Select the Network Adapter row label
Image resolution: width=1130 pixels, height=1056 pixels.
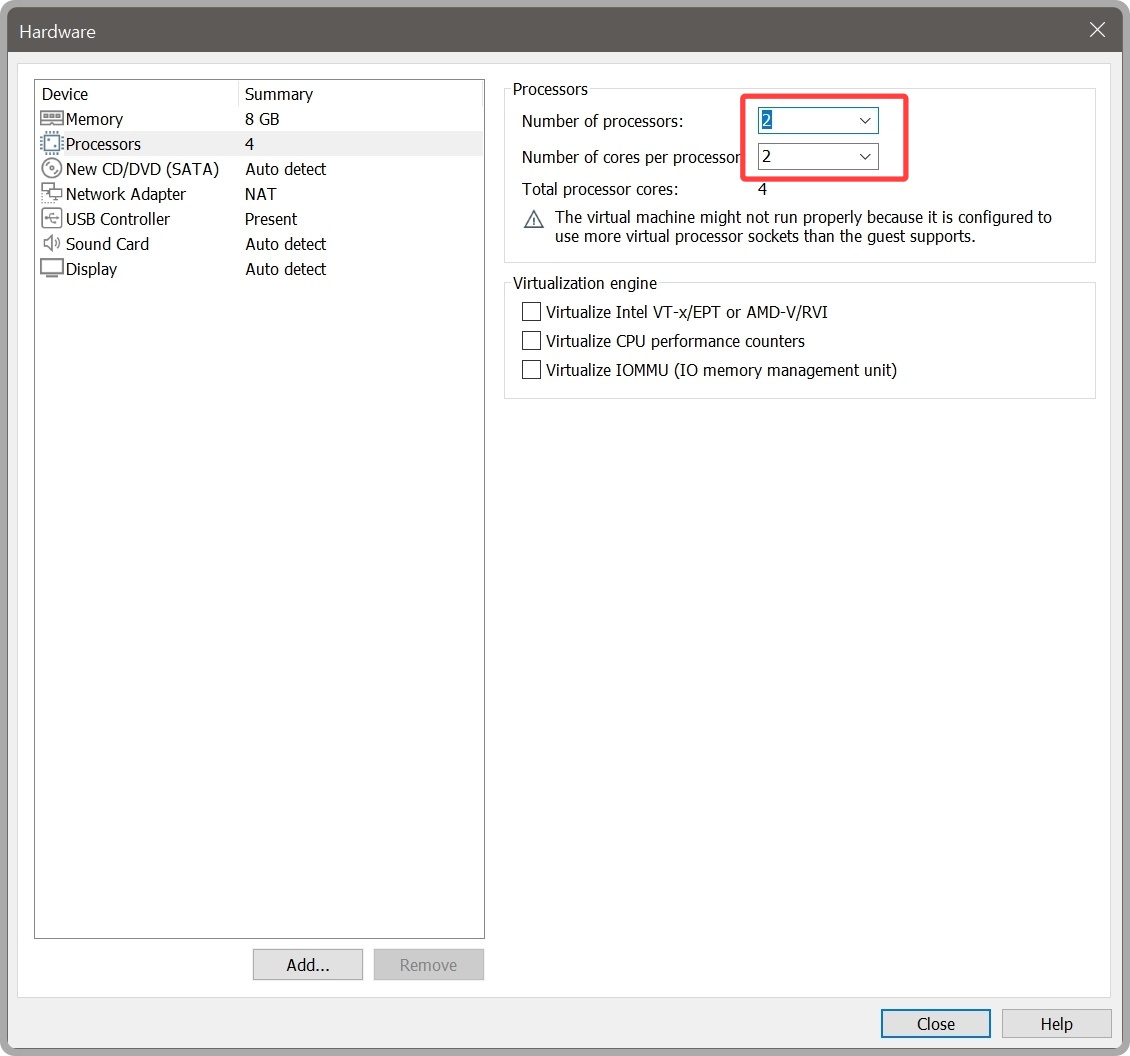tap(125, 194)
